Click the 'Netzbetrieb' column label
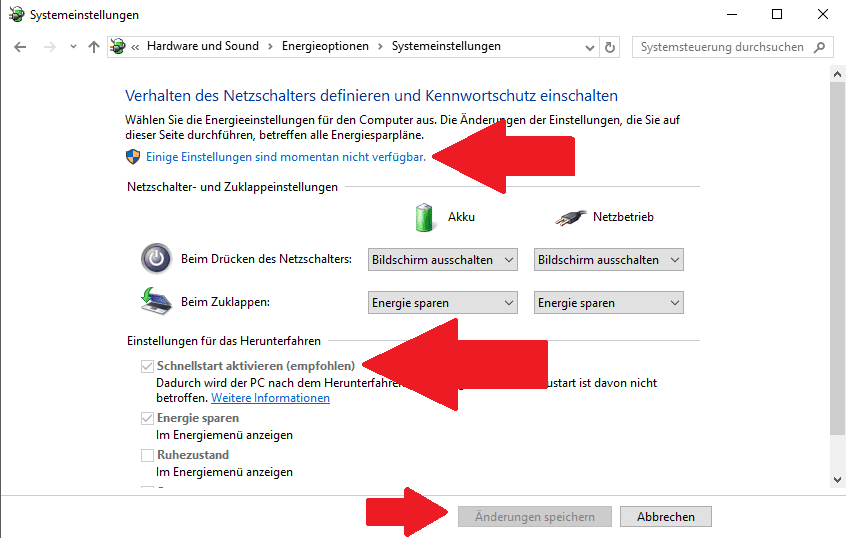Viewport: 846px width, 538px height. (x=623, y=217)
